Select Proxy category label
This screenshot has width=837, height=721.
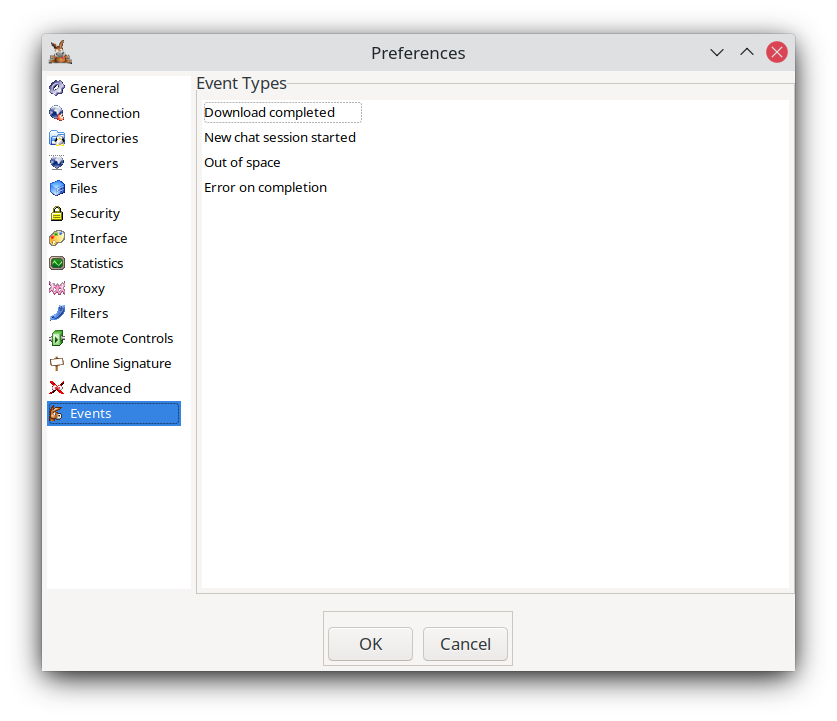88,289
